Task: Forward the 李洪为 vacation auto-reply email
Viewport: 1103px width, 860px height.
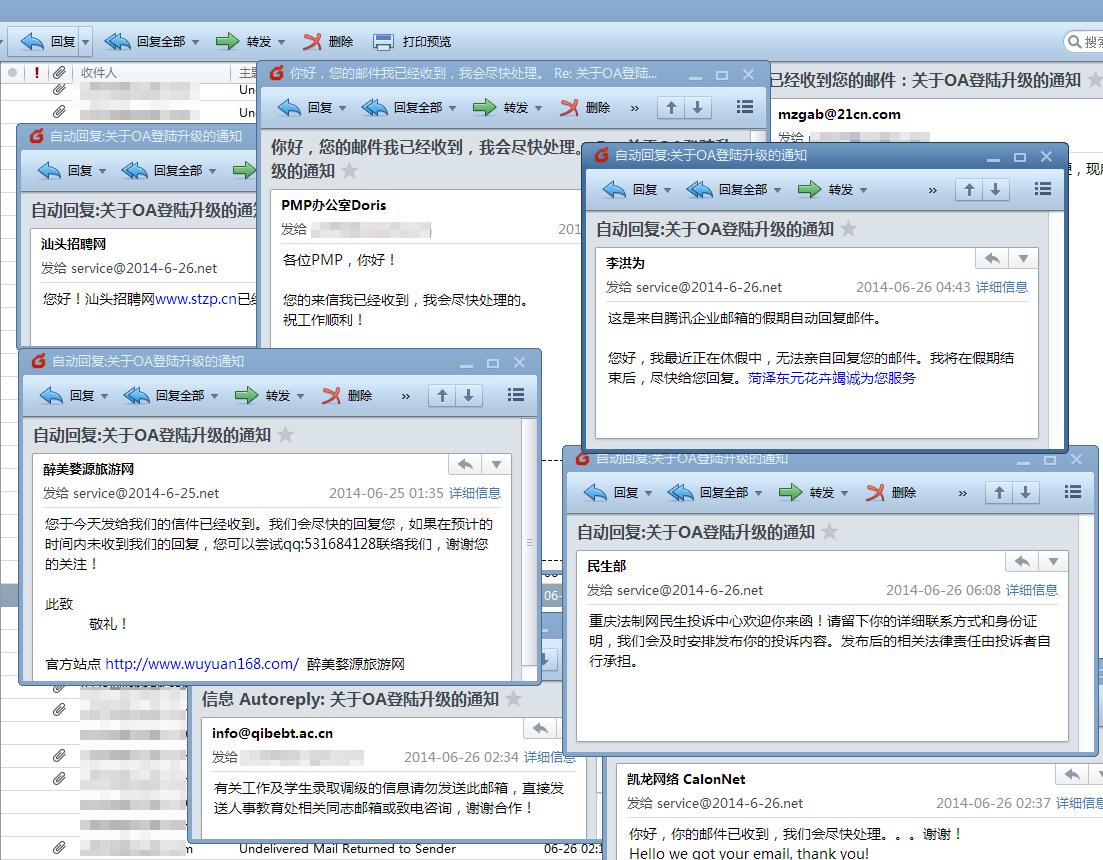Action: pyautogui.click(x=831, y=190)
